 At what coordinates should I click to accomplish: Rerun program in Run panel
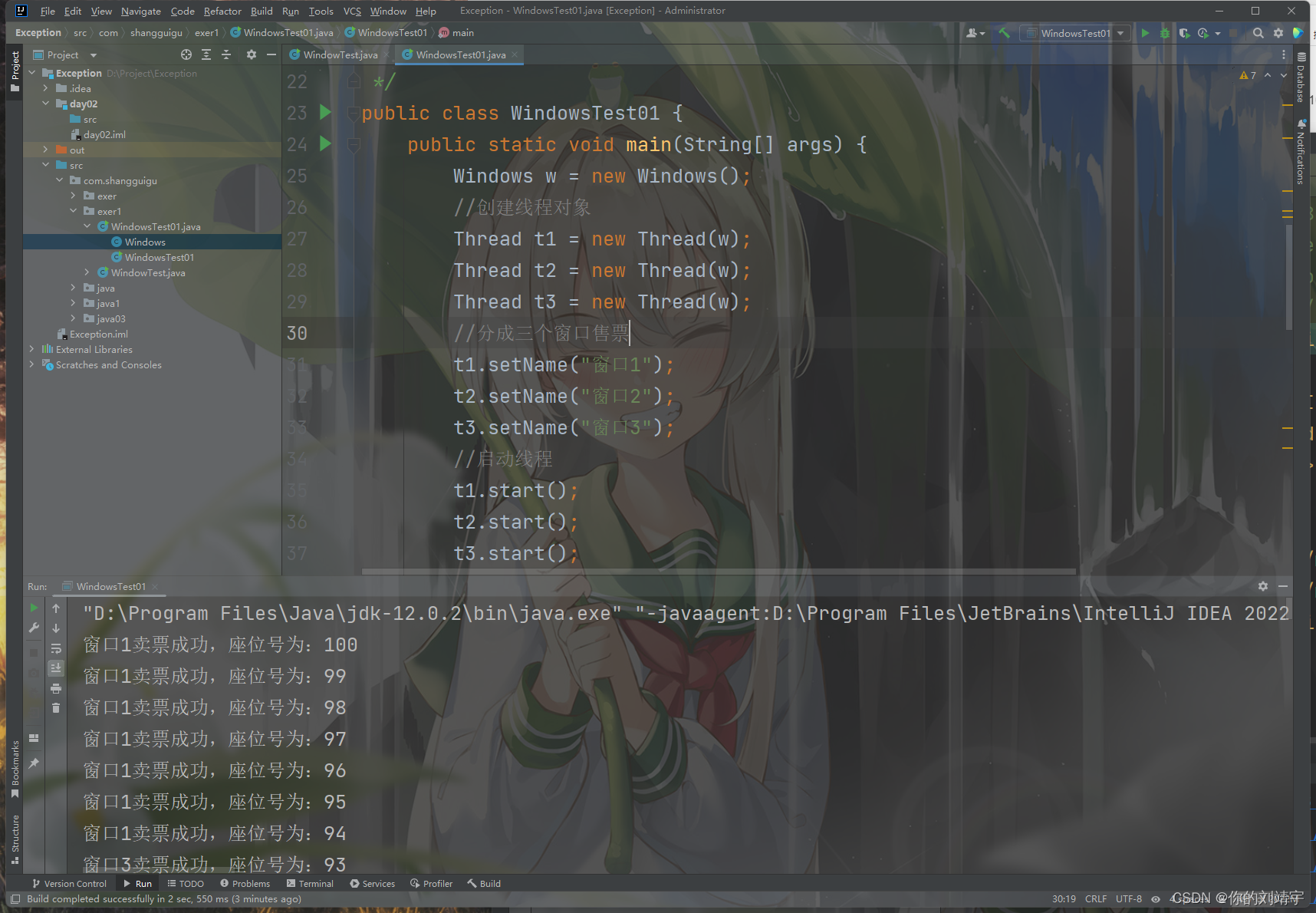point(34,608)
